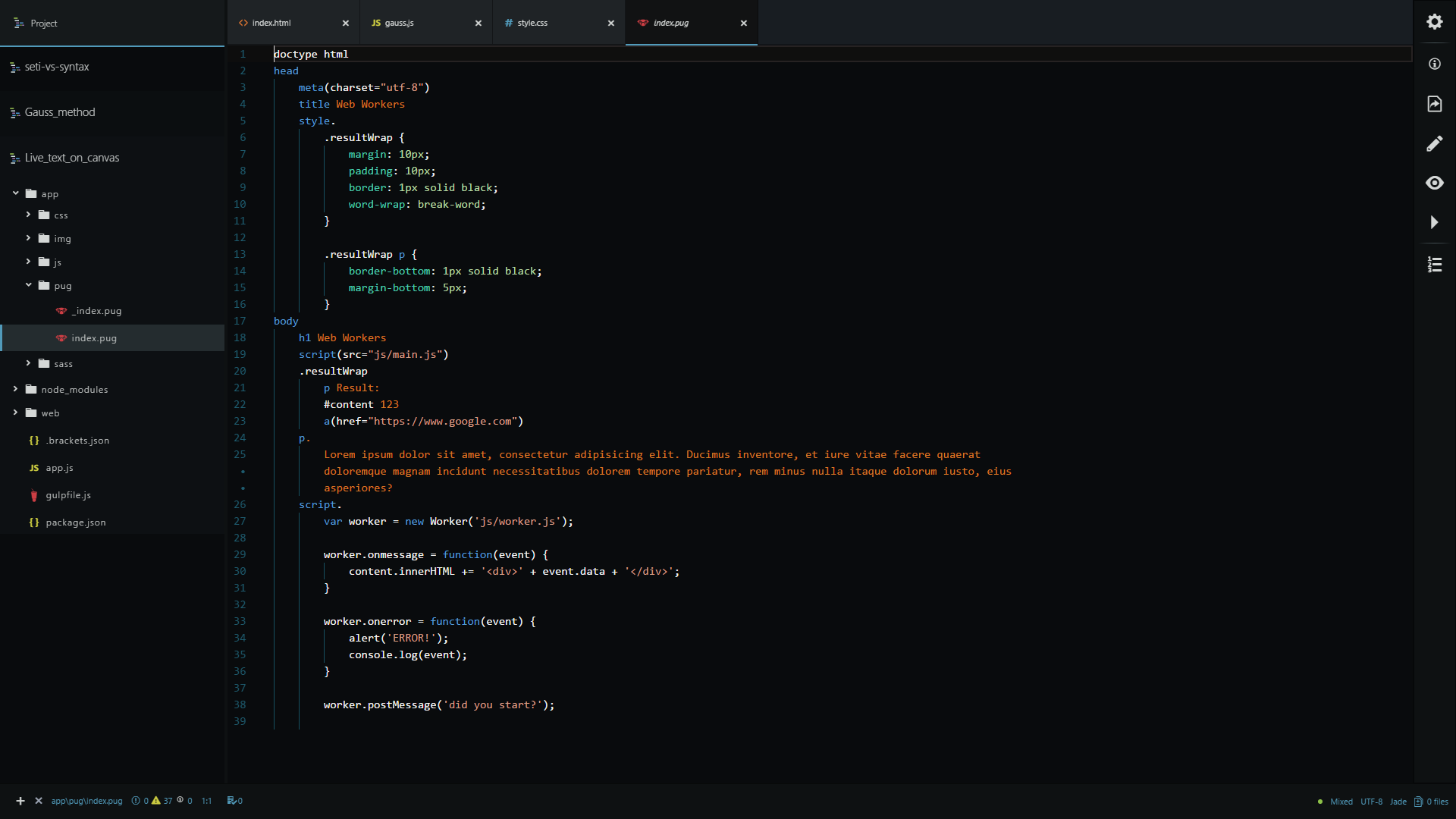
Task: Close the index.html tab
Action: (x=346, y=23)
